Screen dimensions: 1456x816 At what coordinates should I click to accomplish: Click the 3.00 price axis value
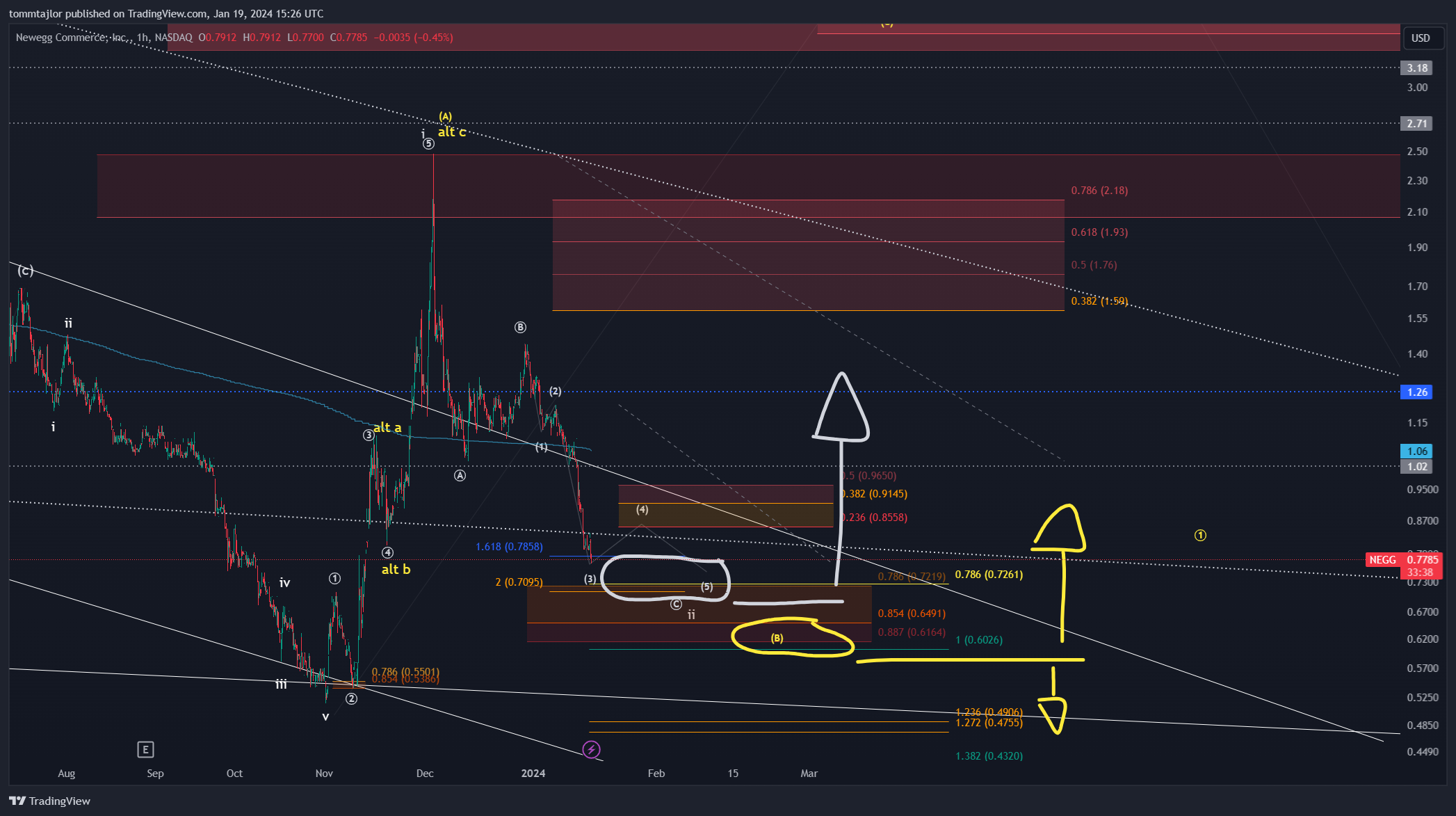coord(1417,87)
